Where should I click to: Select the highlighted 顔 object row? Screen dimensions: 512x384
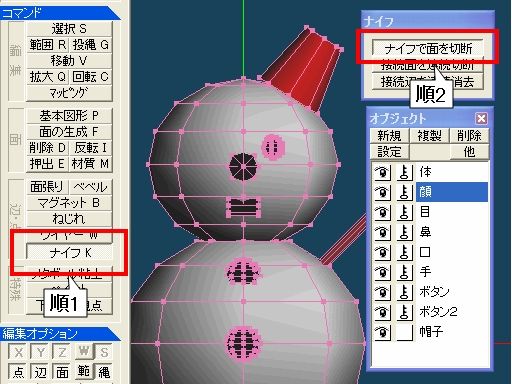coord(452,192)
